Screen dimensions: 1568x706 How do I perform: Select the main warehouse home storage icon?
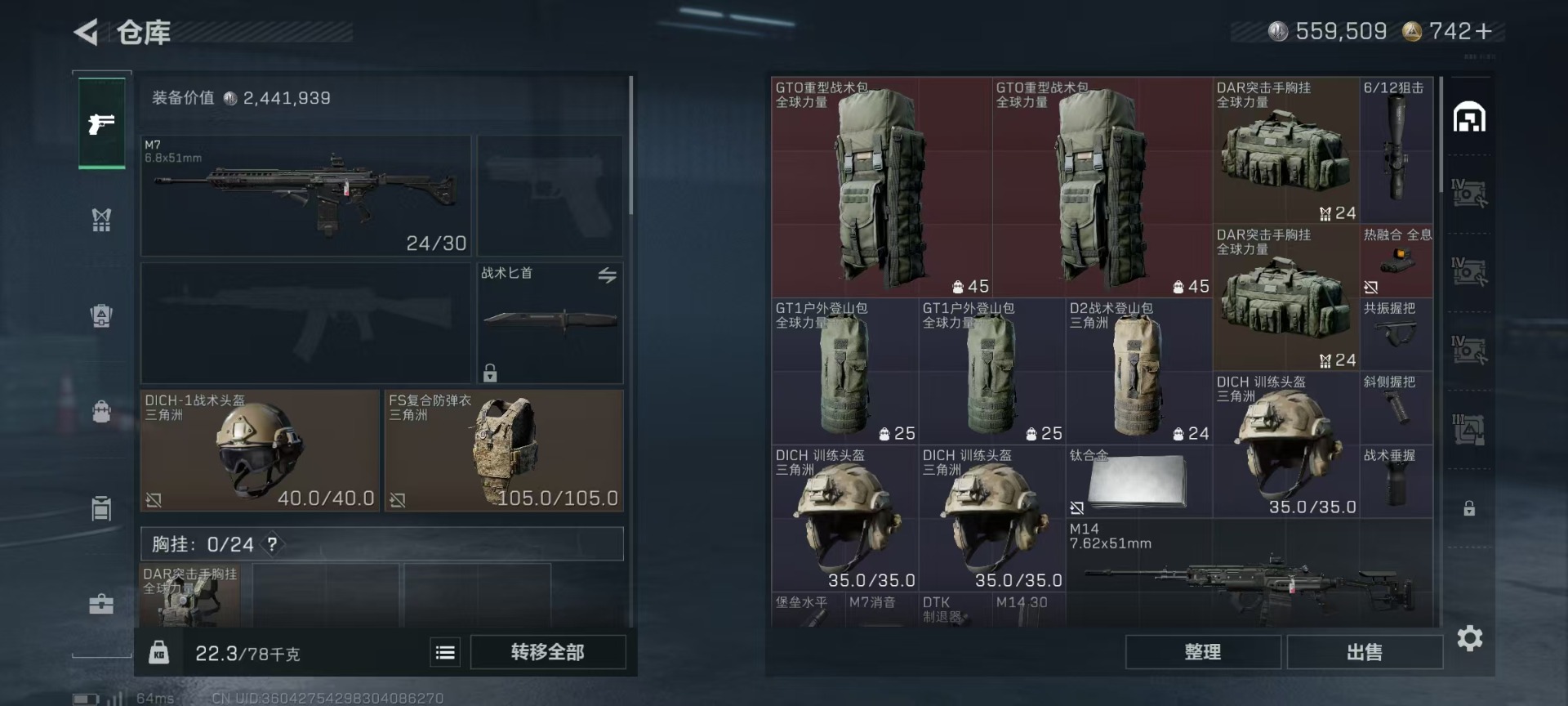pyautogui.click(x=1469, y=117)
